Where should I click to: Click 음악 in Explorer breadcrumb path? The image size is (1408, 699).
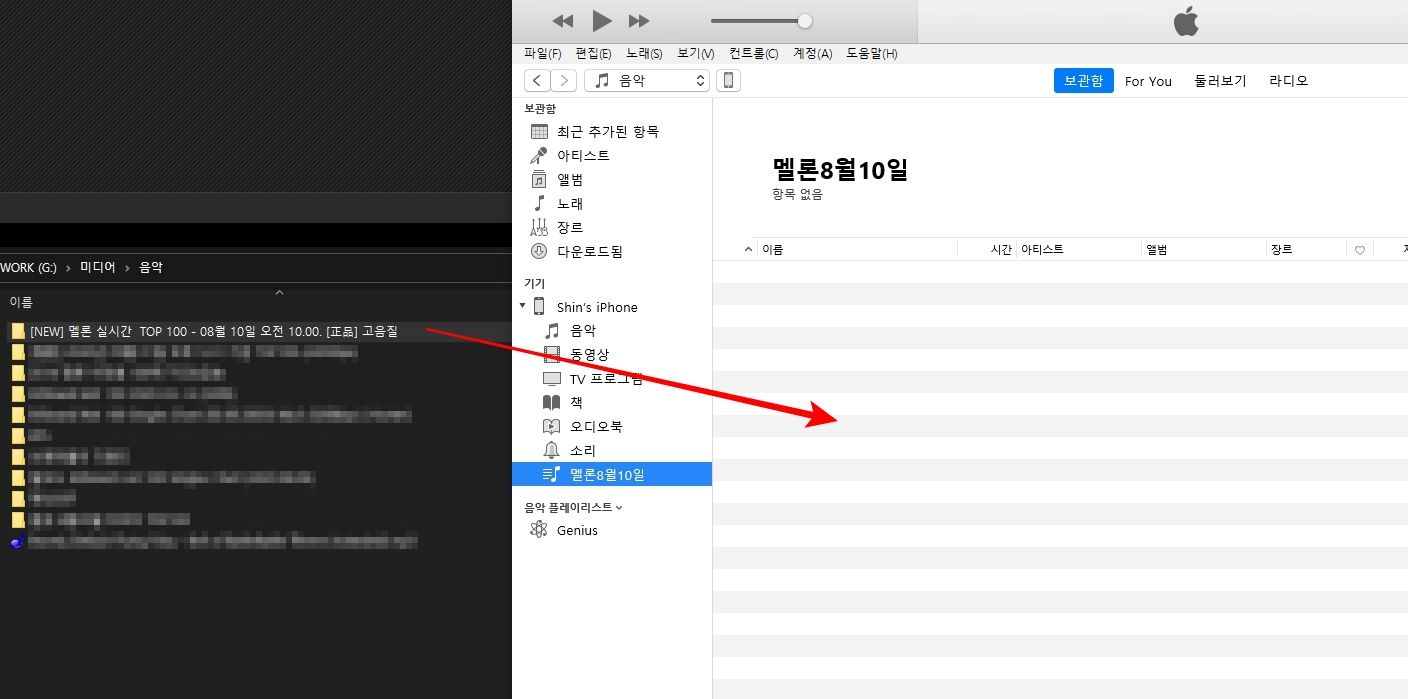[150, 267]
